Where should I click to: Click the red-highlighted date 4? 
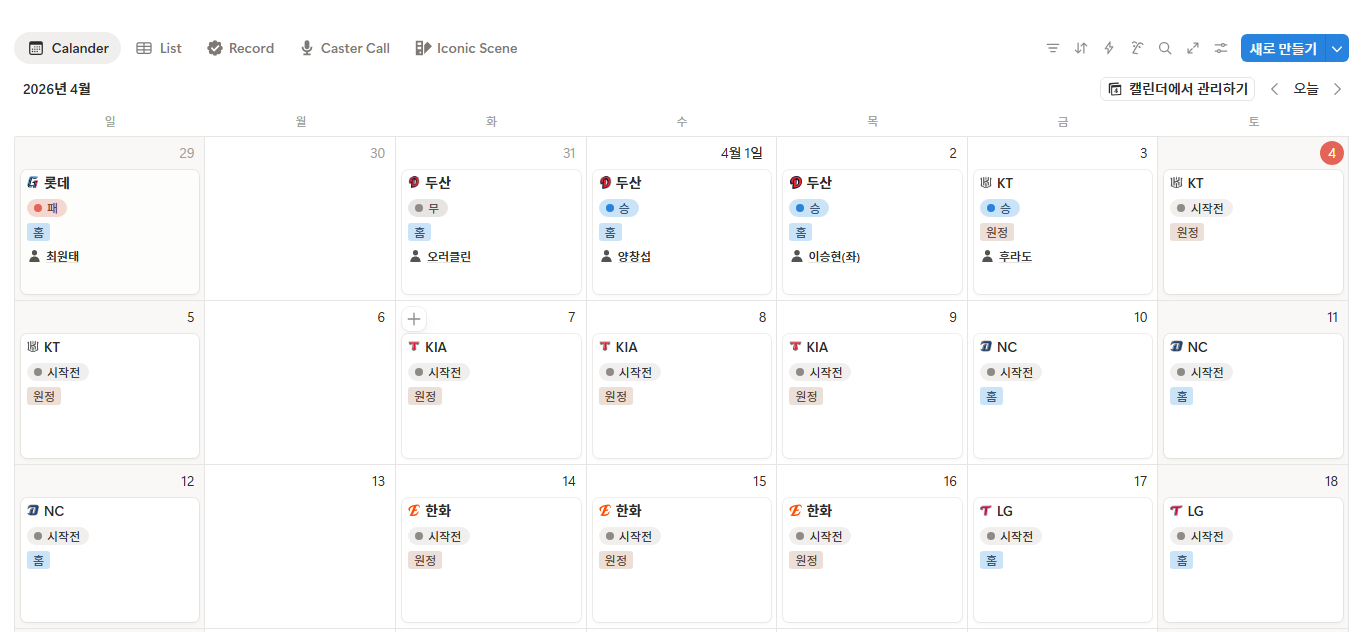click(x=1331, y=153)
